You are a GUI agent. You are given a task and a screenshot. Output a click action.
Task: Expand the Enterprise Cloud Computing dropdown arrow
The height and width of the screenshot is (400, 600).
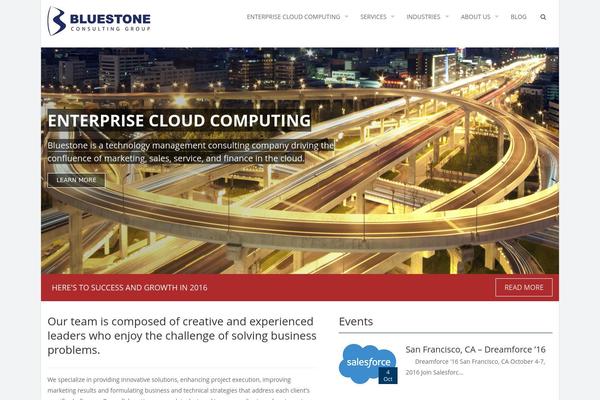pyautogui.click(x=346, y=17)
